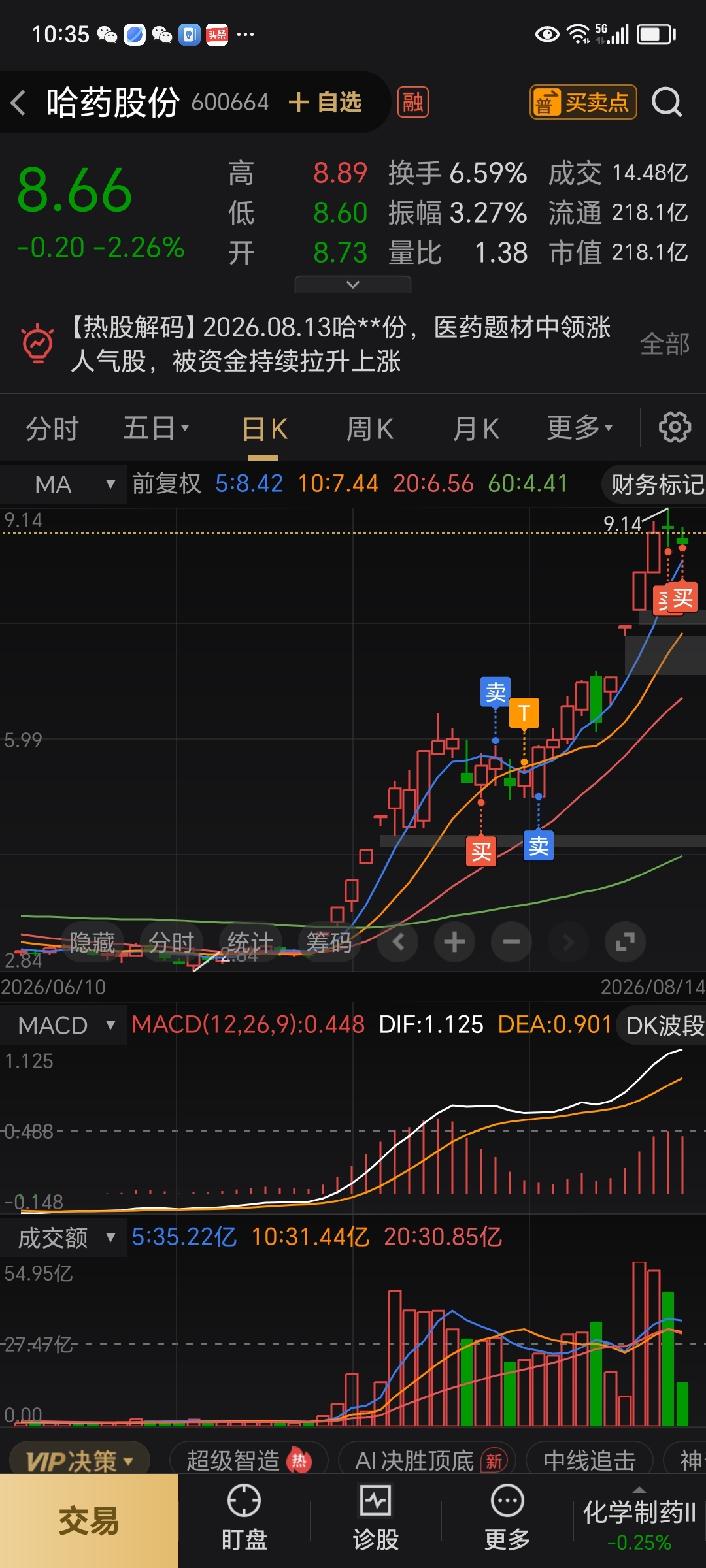
Task: View 全部 news link
Action: click(664, 344)
